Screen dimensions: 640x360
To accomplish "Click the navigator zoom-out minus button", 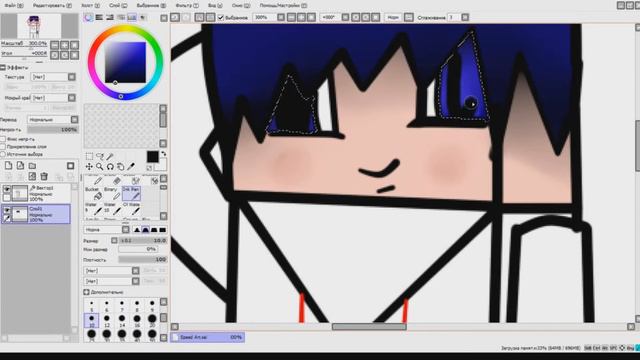I will (x=55, y=45).
